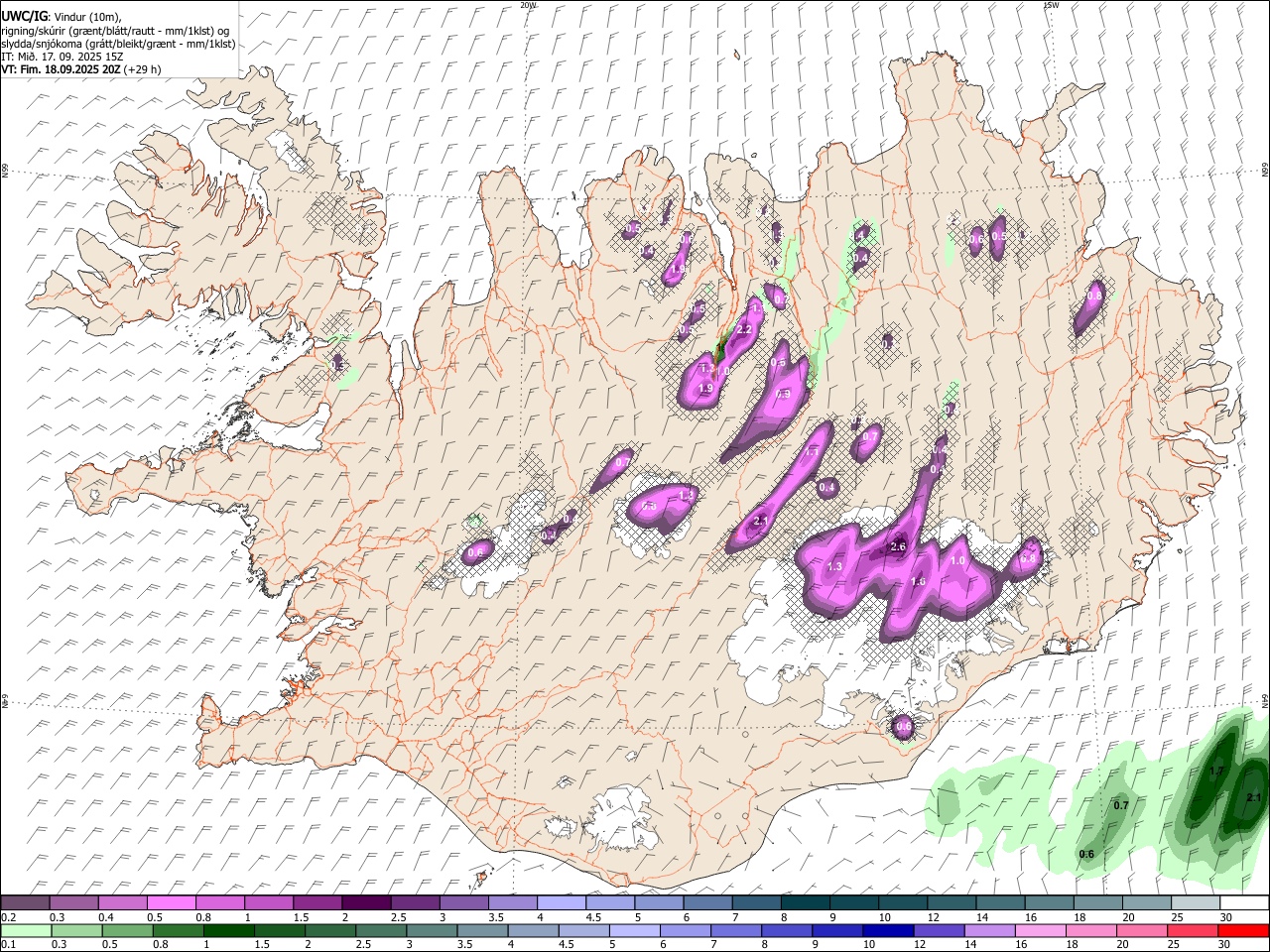Image resolution: width=1270 pixels, height=952 pixels.
Task: Click the 15W longitude label
Action: click(1052, 5)
